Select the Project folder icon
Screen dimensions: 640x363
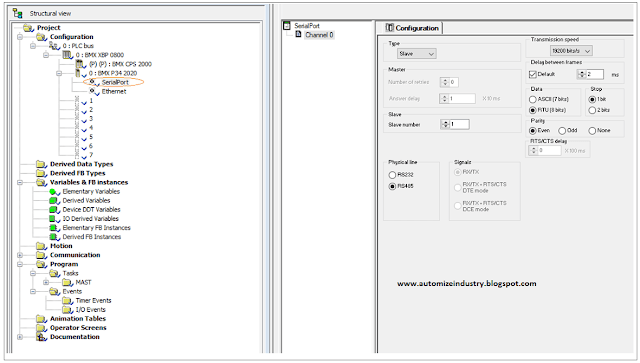(29, 28)
